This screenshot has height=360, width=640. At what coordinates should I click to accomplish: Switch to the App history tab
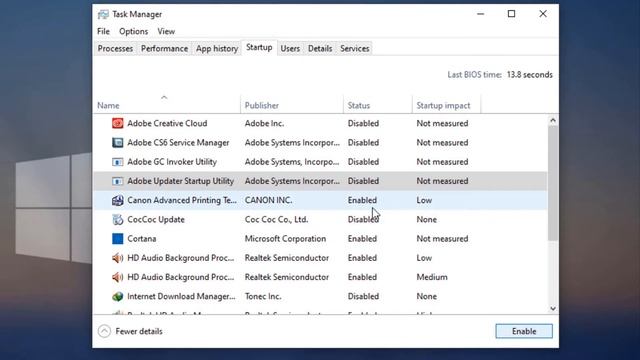coord(217,49)
